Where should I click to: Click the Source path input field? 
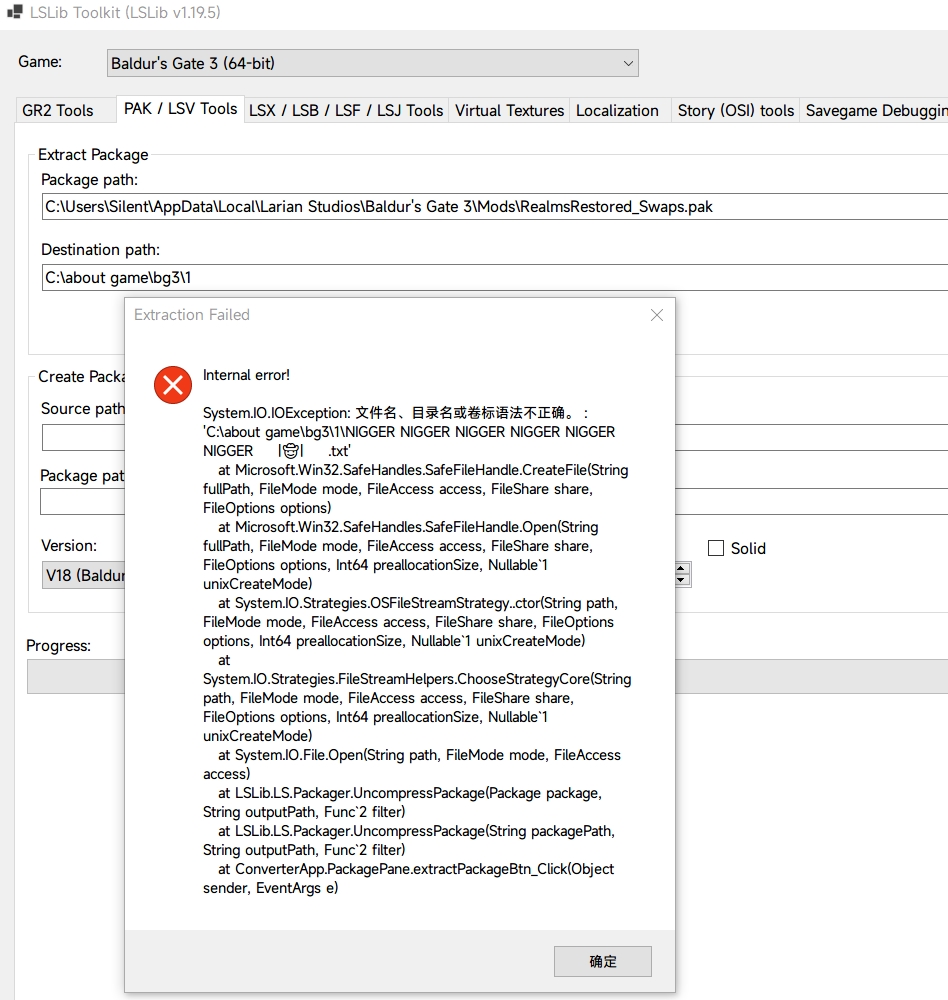click(x=82, y=438)
